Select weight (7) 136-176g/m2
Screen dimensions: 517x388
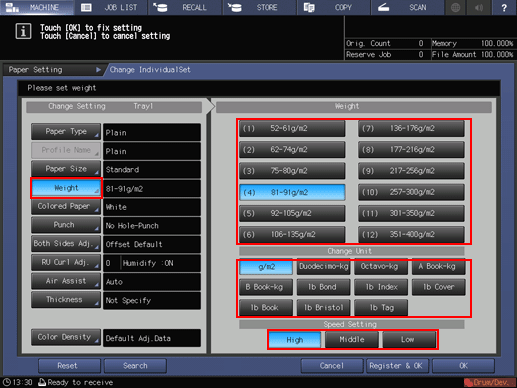[x=411, y=129]
